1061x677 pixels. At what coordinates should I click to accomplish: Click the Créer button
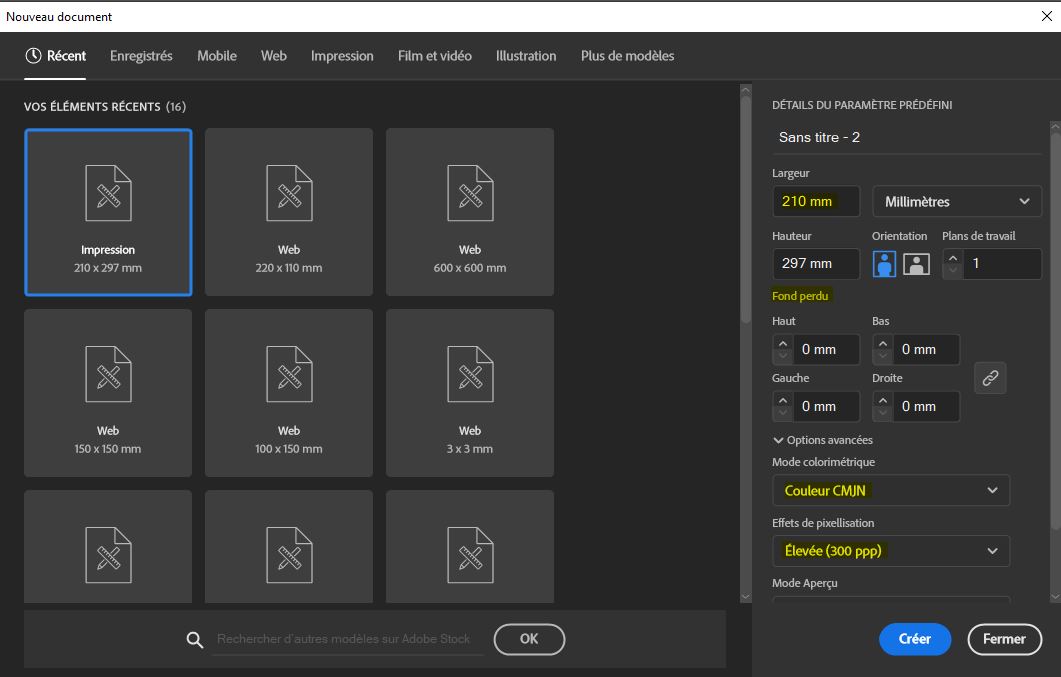[x=915, y=639]
